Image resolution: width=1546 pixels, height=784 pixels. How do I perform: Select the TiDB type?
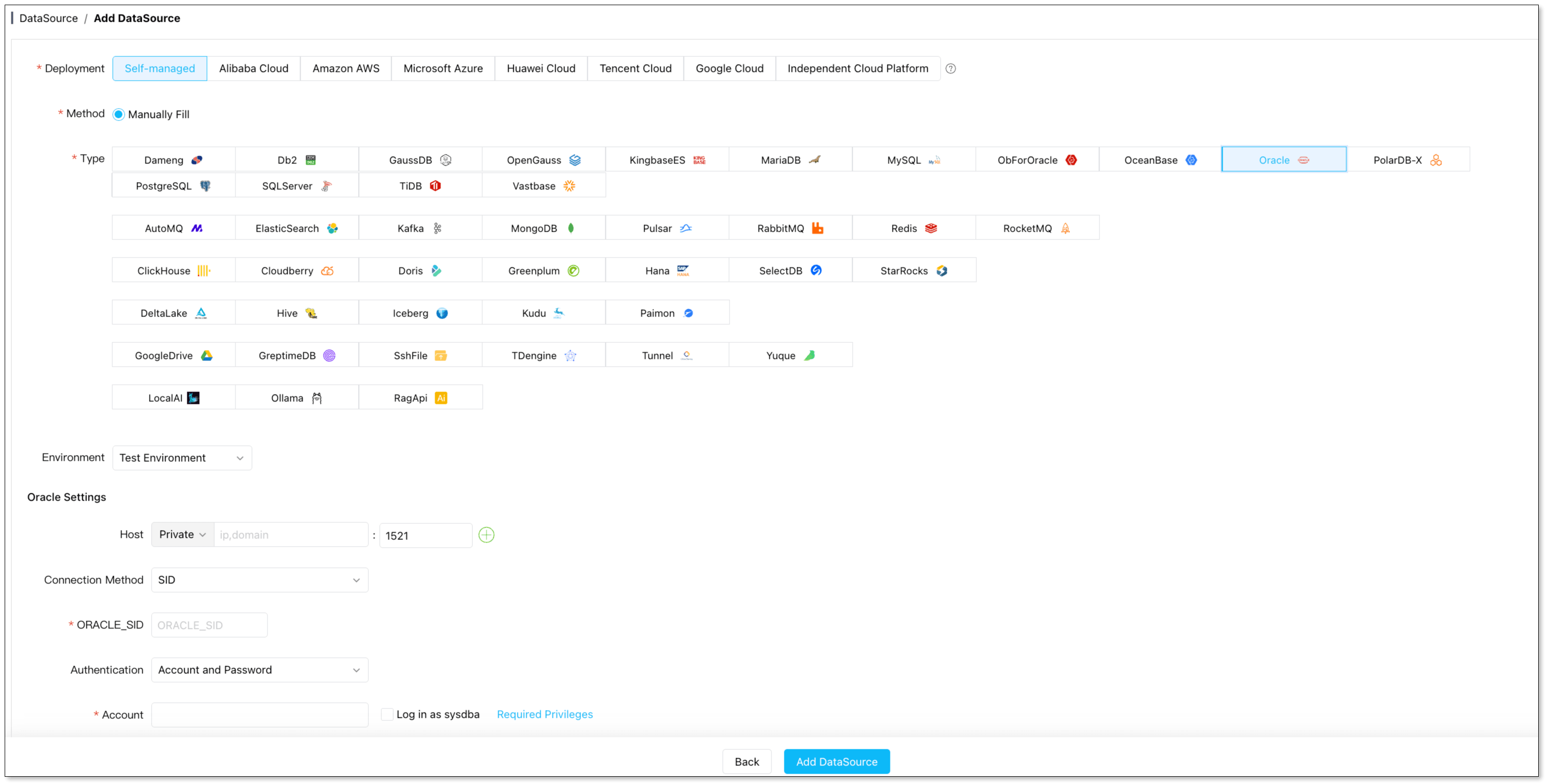point(420,185)
